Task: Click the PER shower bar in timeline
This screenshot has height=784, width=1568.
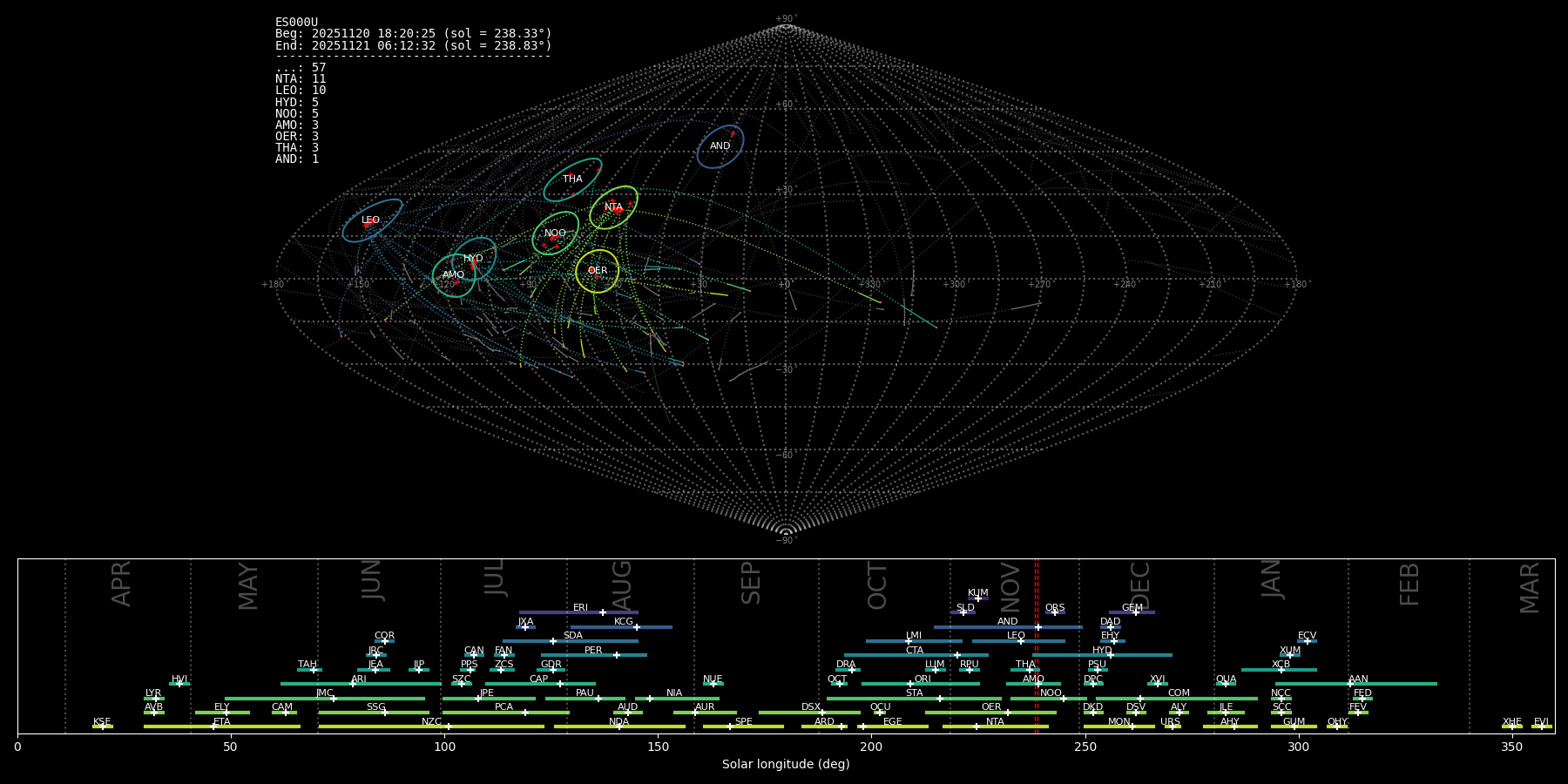Action: (x=594, y=655)
